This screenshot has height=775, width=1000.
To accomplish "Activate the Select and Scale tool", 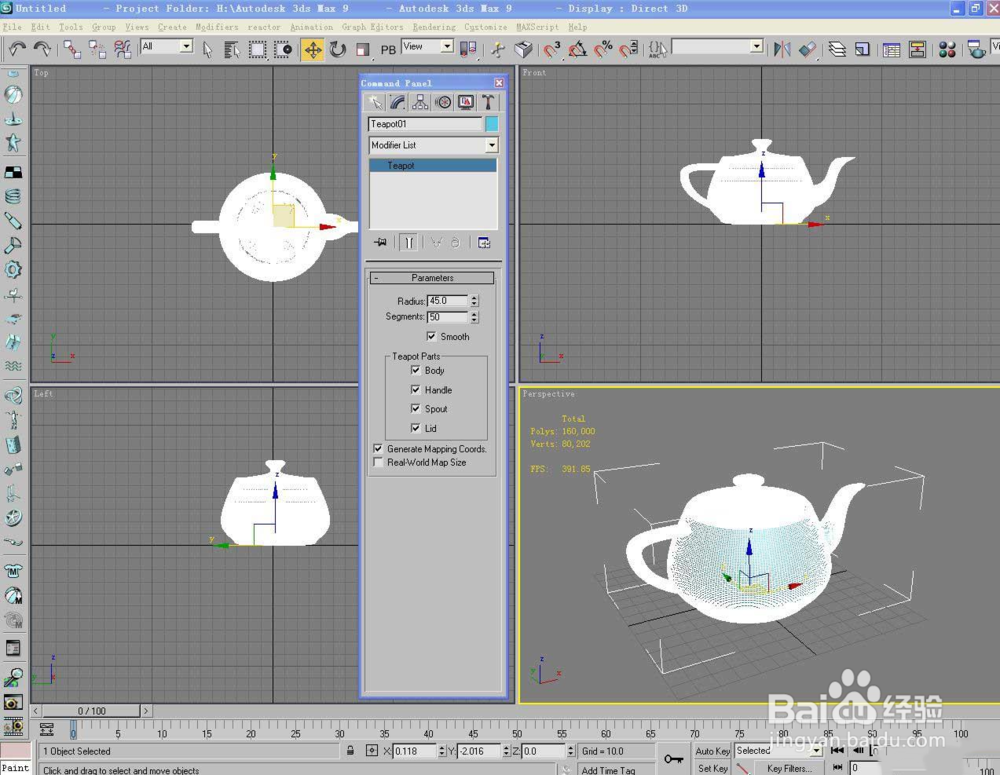I will [362, 50].
